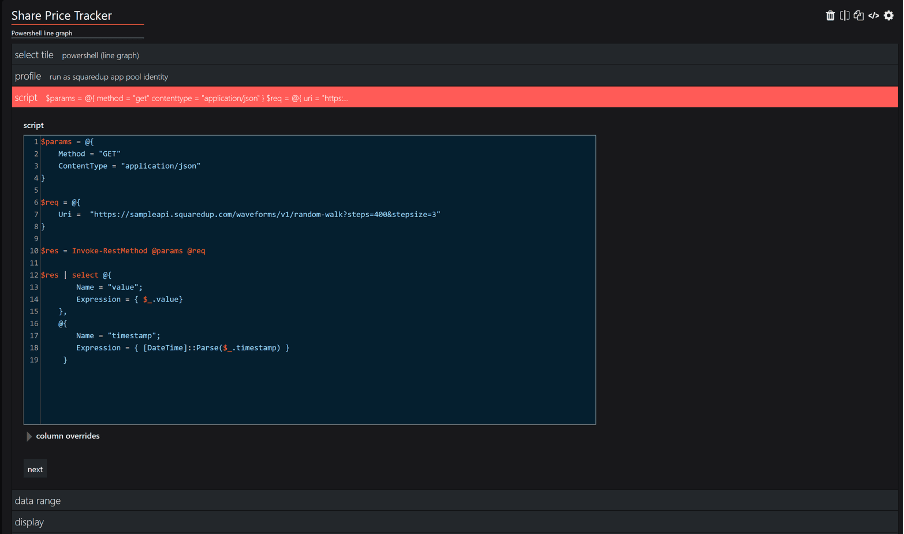Screen dimensions: 904x534
Task: Collapse the highlighted script section header
Action: click(x=454, y=97)
